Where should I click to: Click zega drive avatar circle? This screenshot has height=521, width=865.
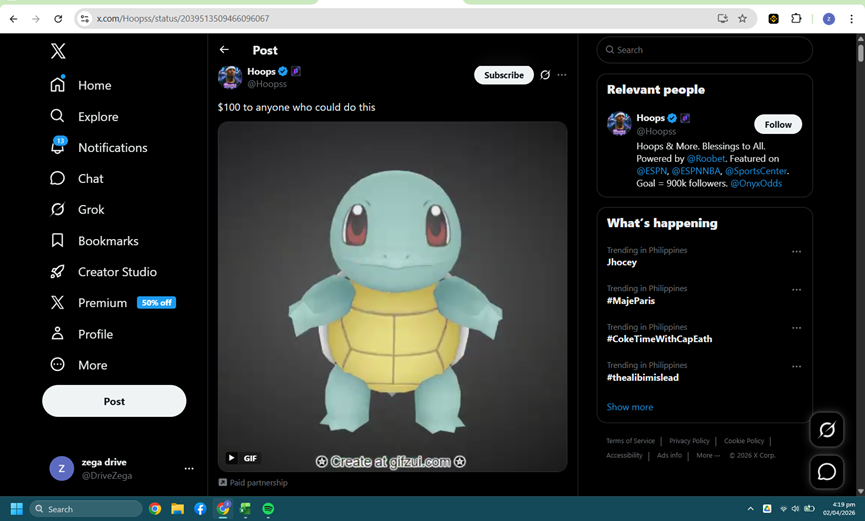62,469
